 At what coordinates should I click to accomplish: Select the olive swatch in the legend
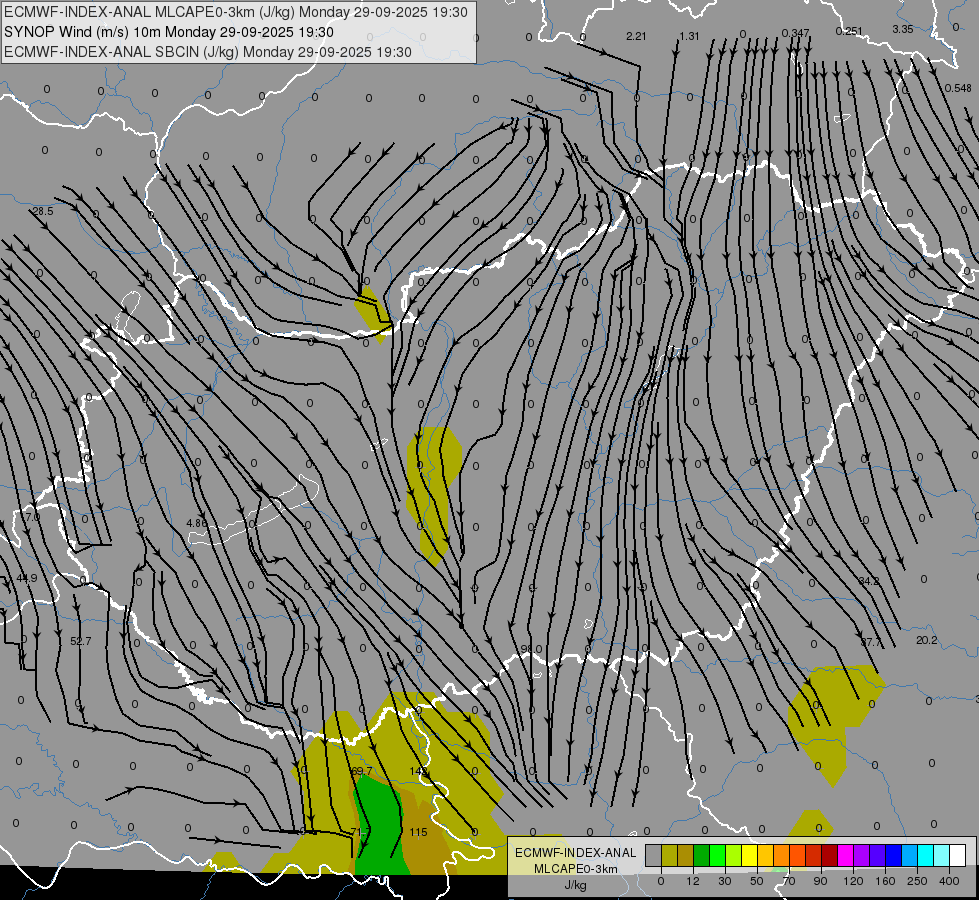point(669,855)
